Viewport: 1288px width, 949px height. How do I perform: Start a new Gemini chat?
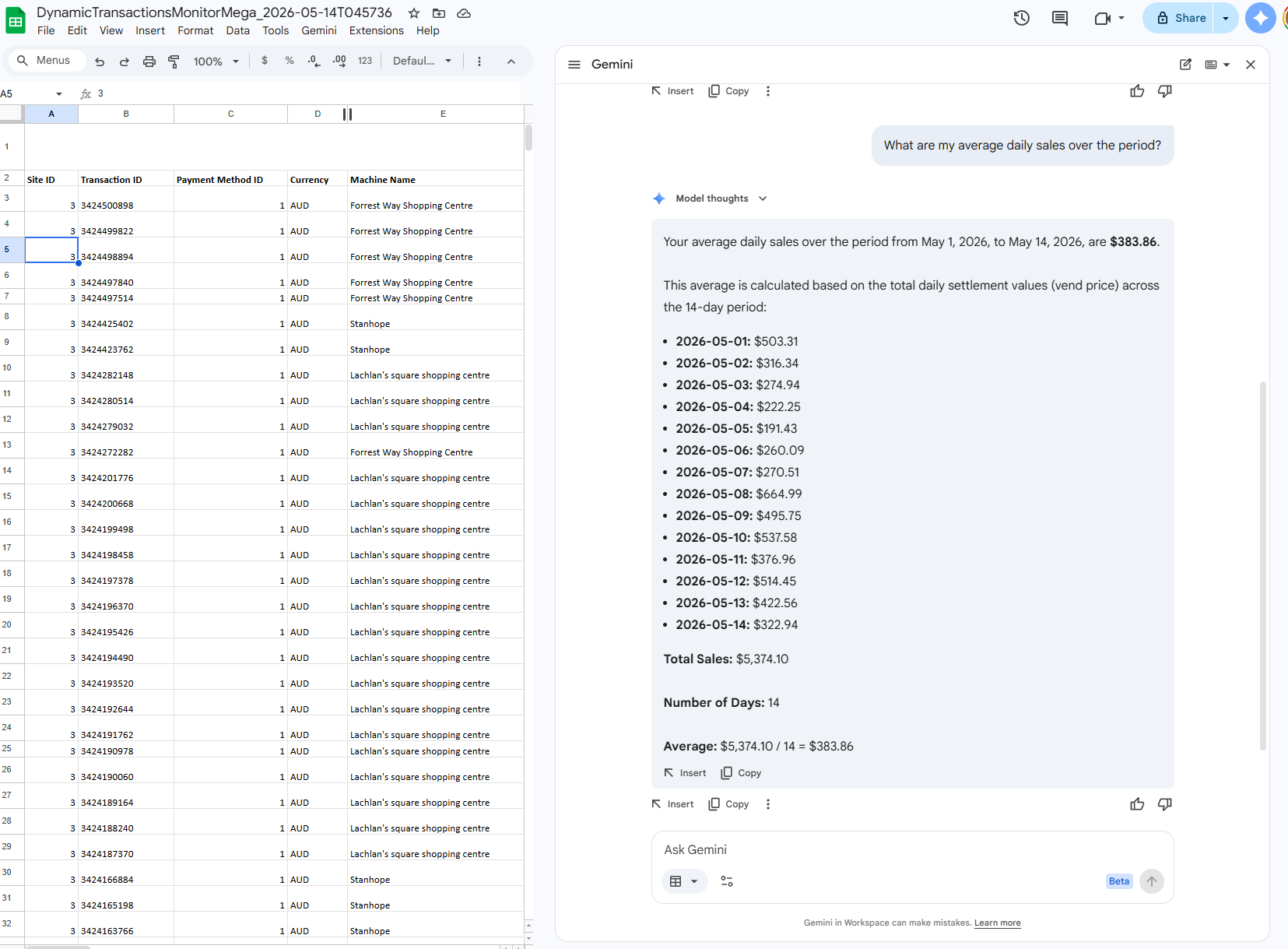1185,65
